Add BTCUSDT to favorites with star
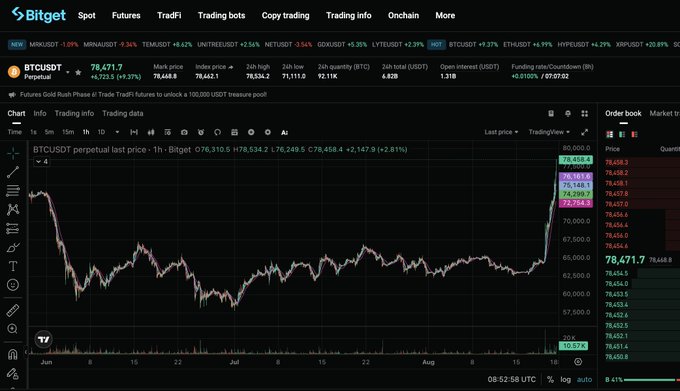The width and height of the screenshot is (680, 391). click(78, 72)
